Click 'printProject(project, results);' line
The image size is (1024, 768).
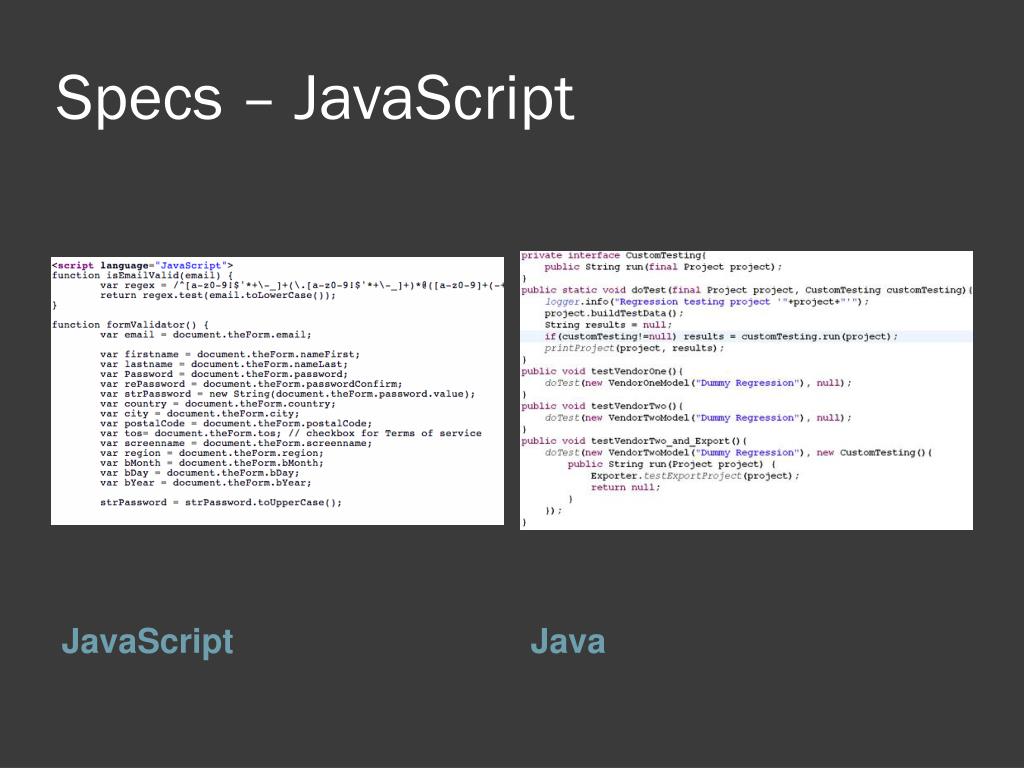634,348
